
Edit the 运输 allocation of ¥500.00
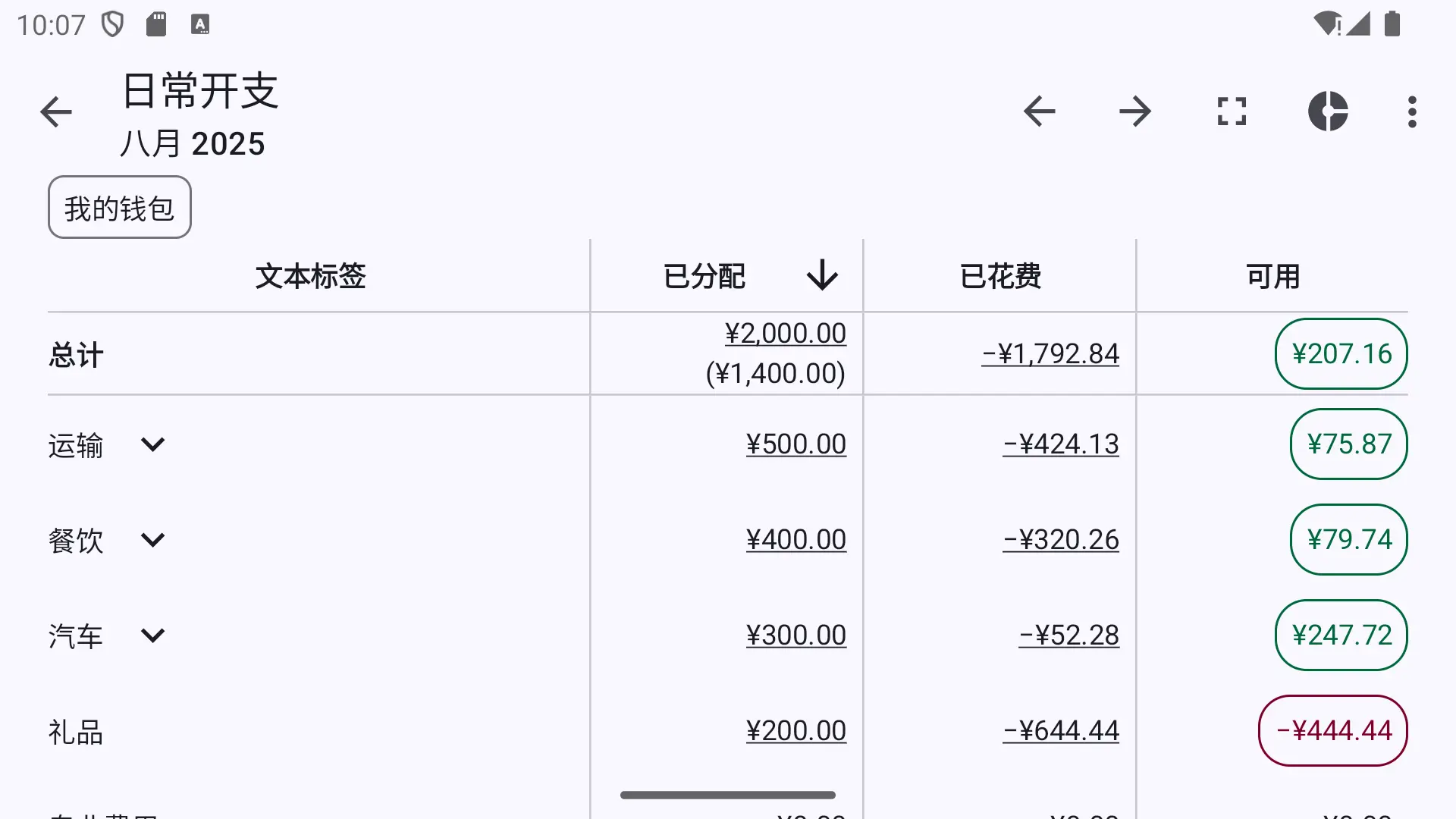(x=796, y=444)
